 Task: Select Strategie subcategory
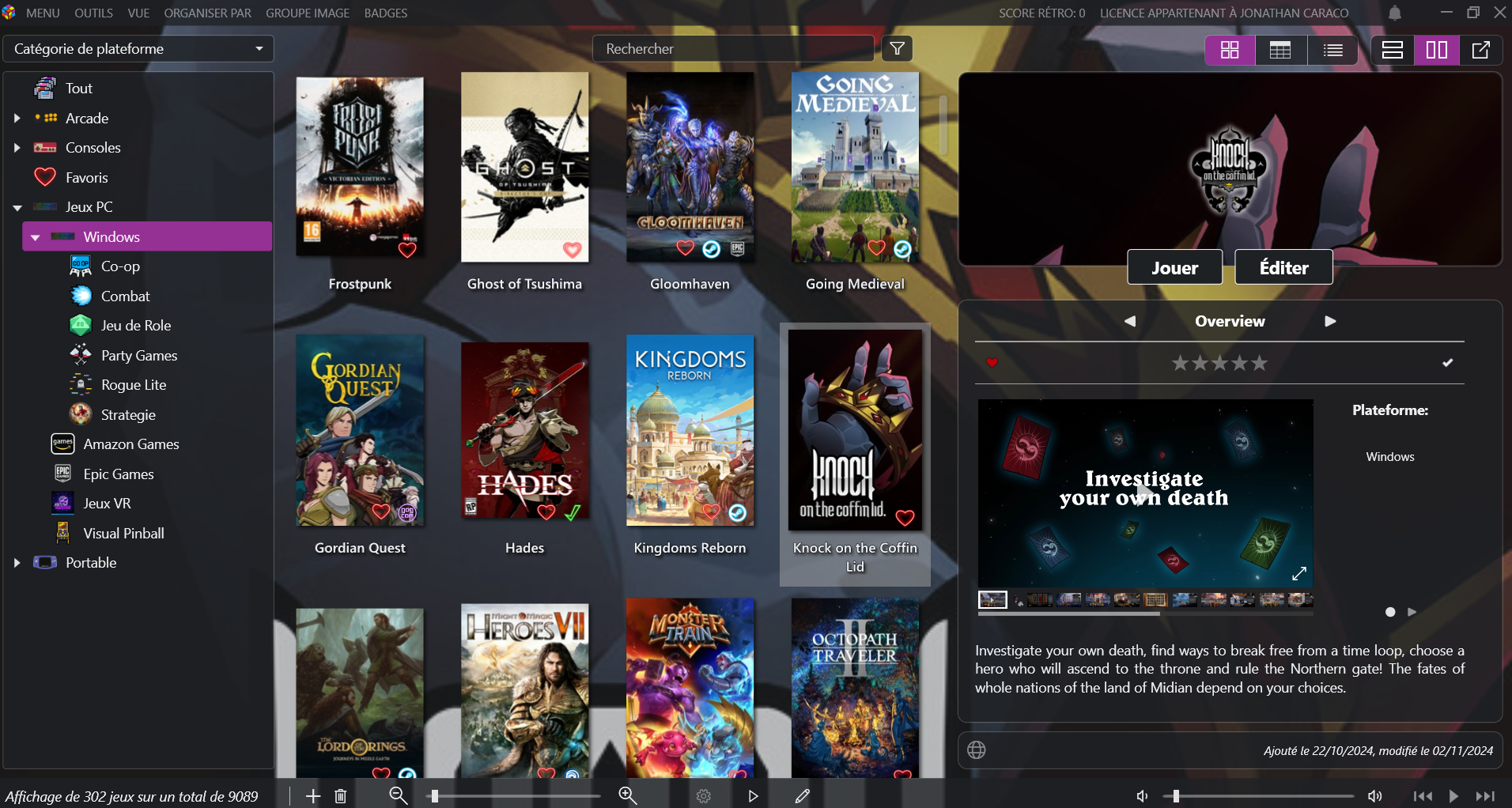click(x=128, y=415)
